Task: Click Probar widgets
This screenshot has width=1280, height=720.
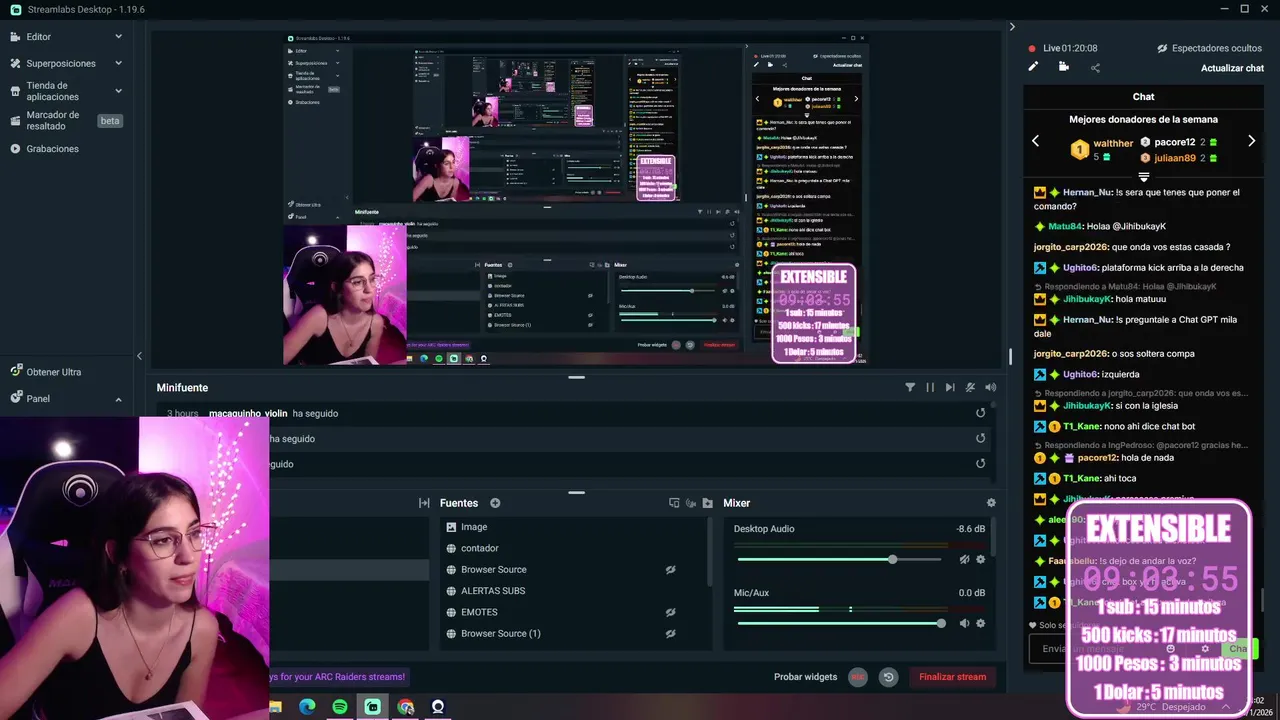Action: coord(805,677)
